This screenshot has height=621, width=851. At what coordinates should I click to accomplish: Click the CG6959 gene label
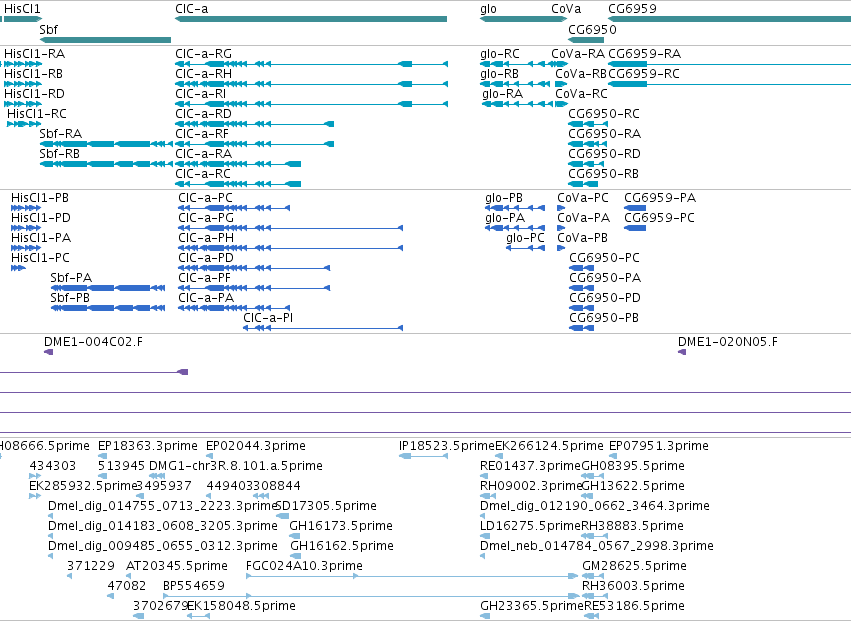(632, 9)
